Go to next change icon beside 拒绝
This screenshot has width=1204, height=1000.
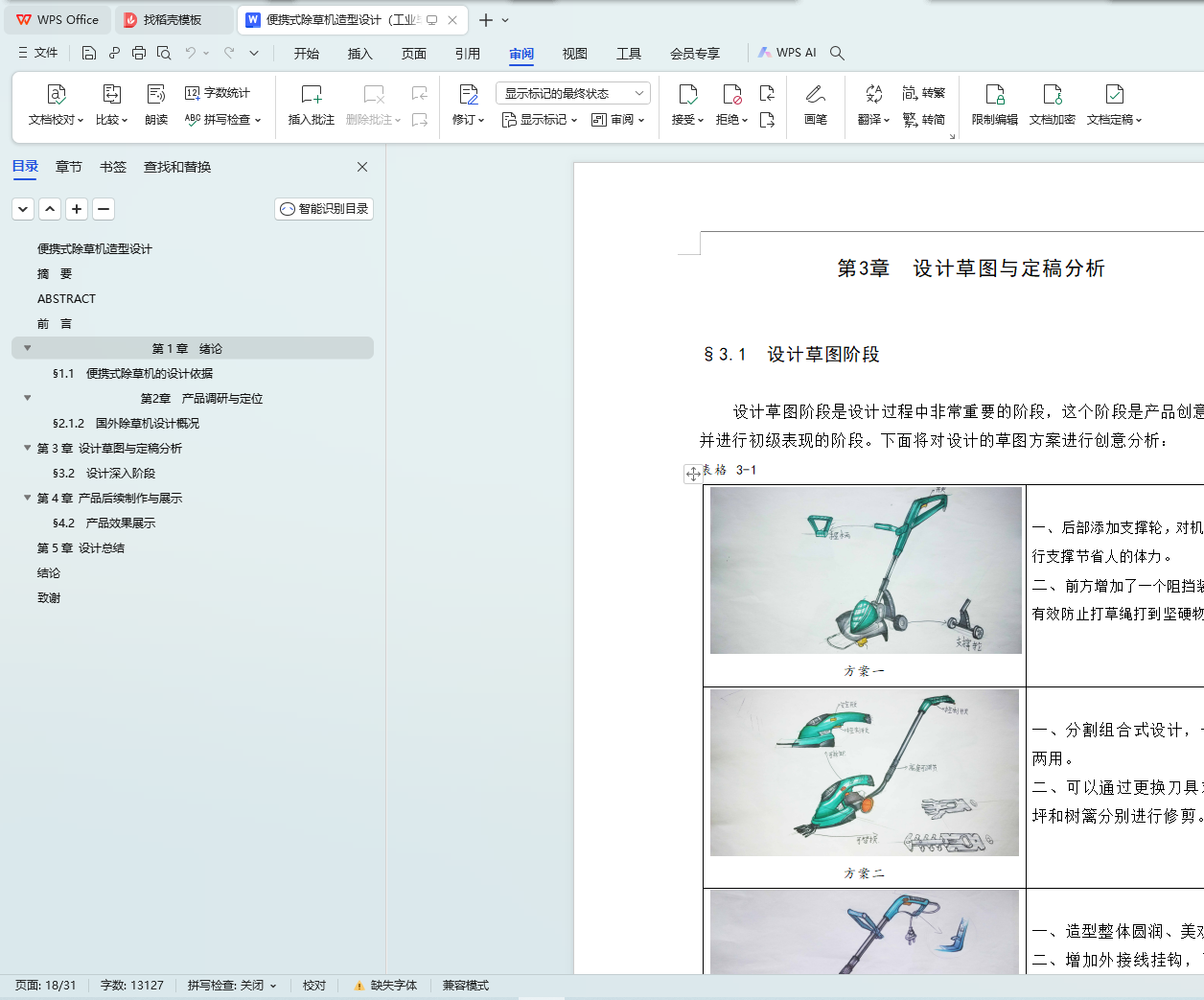point(767,120)
